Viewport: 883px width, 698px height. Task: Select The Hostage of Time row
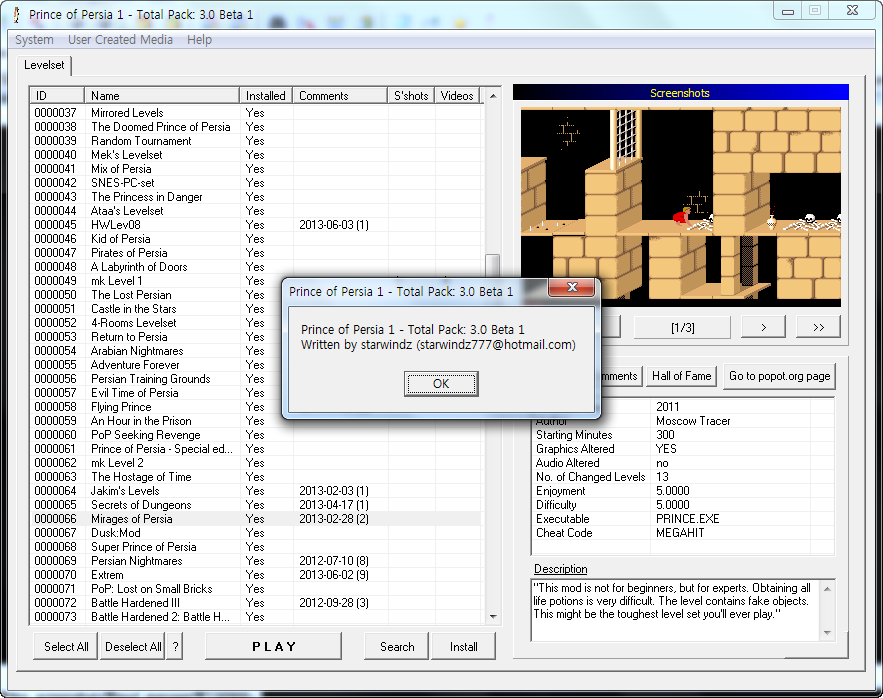[x=256, y=477]
